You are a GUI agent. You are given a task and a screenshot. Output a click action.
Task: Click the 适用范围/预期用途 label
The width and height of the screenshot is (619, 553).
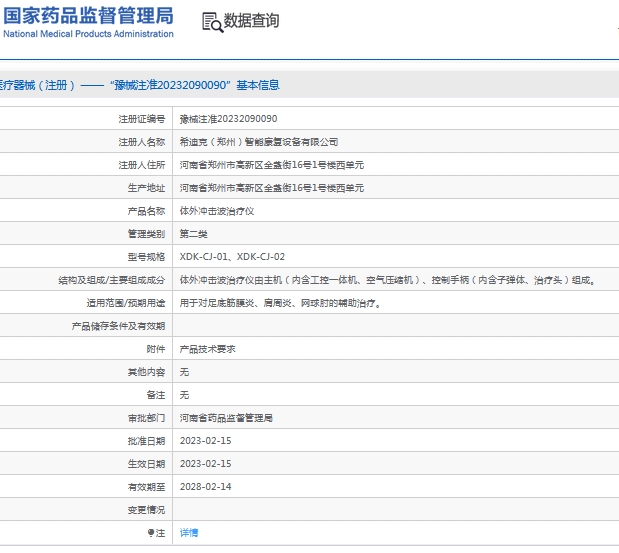pyautogui.click(x=126, y=303)
